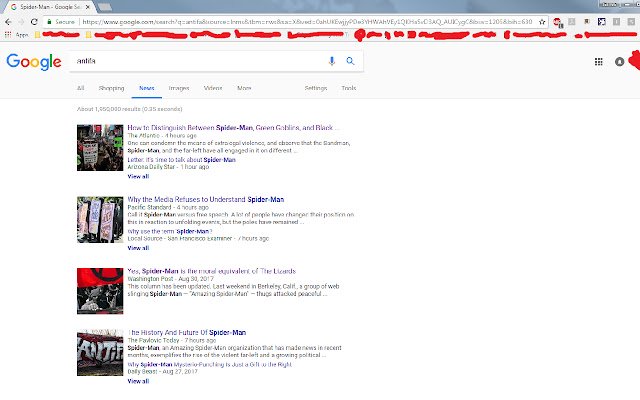Open the Atlantic article about Distinguishing Spider-Man
640x400 pixels.
[233, 128]
